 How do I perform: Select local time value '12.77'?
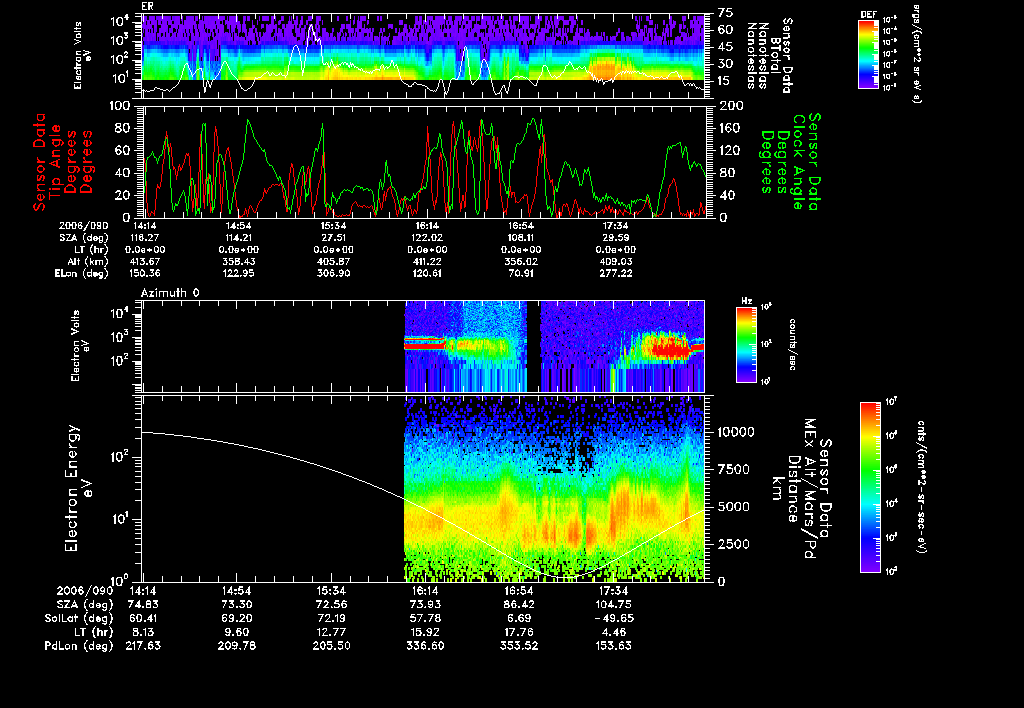[331, 632]
